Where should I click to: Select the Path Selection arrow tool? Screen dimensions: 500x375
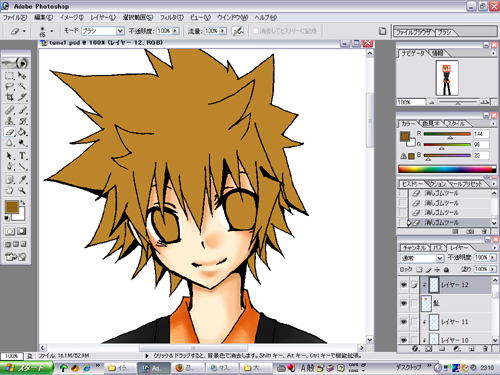[x=9, y=156]
